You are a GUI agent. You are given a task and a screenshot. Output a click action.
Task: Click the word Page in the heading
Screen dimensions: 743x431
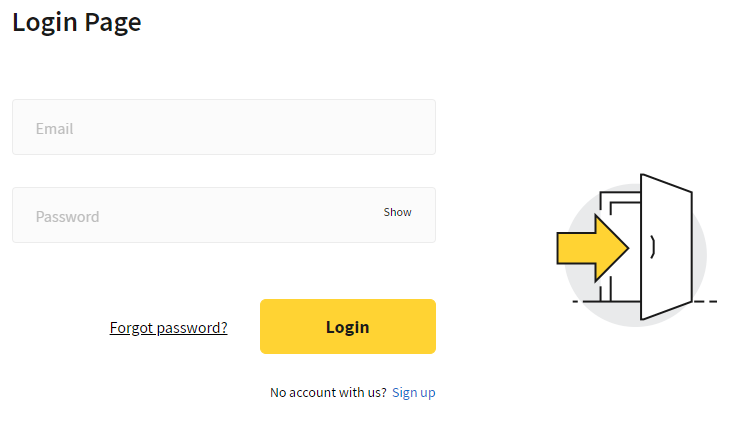tap(113, 21)
